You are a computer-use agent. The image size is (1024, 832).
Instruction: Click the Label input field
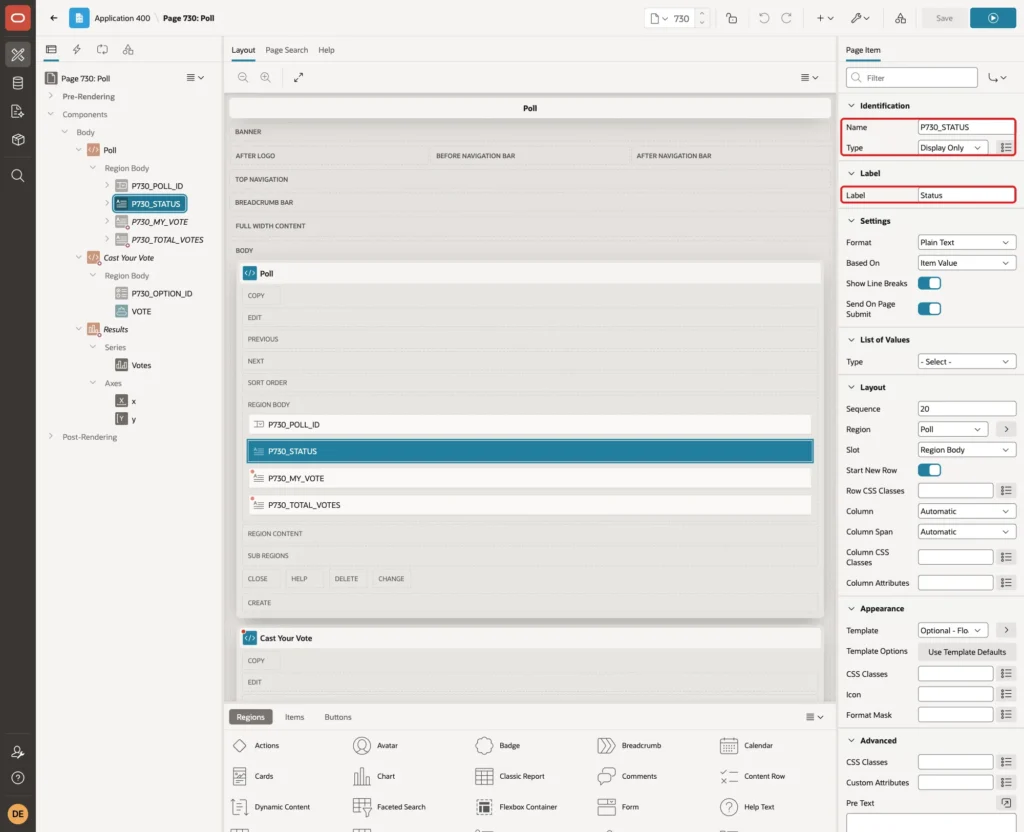tap(967, 195)
